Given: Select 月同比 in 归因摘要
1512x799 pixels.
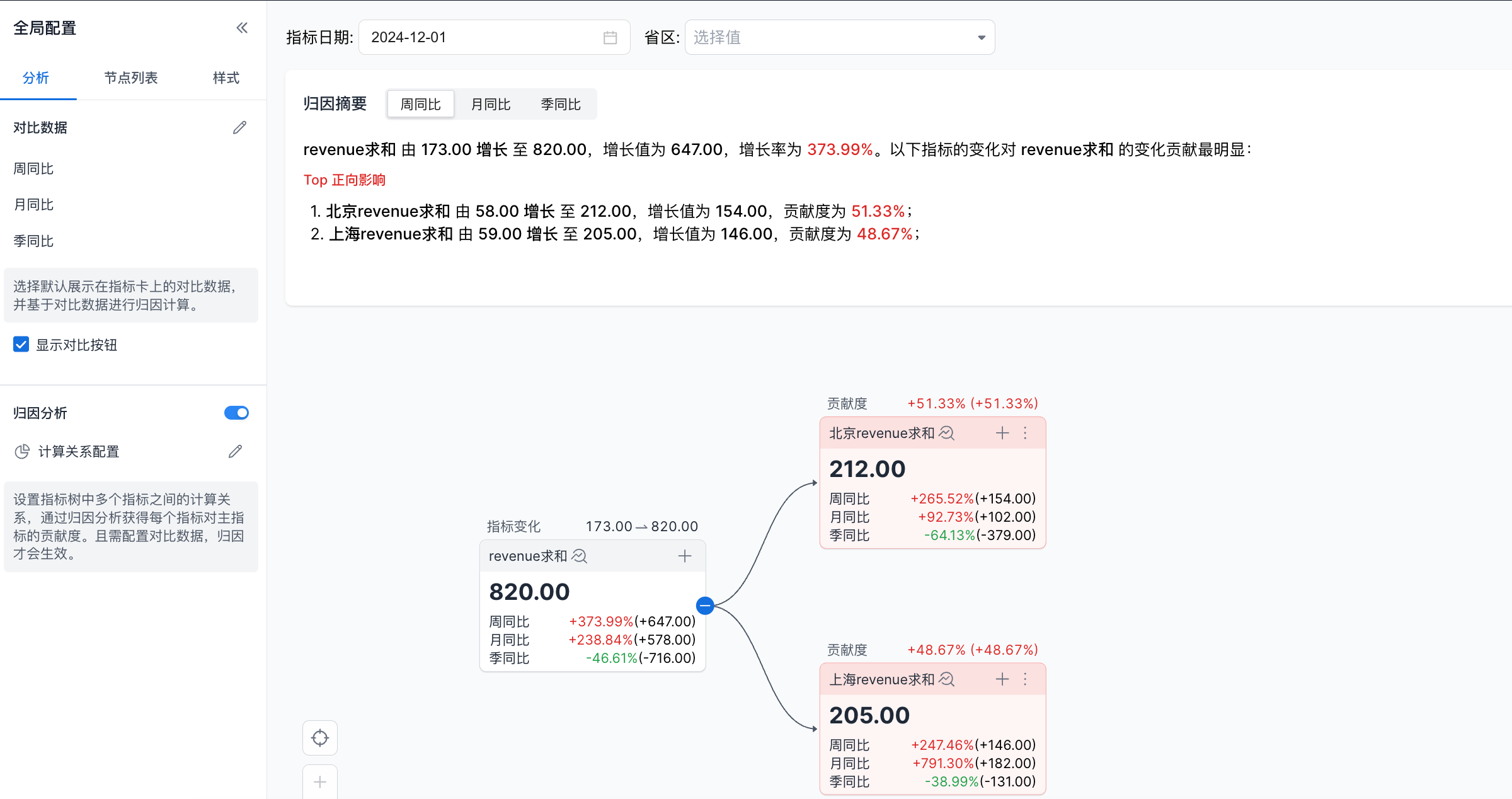Looking at the screenshot, I should [x=491, y=105].
